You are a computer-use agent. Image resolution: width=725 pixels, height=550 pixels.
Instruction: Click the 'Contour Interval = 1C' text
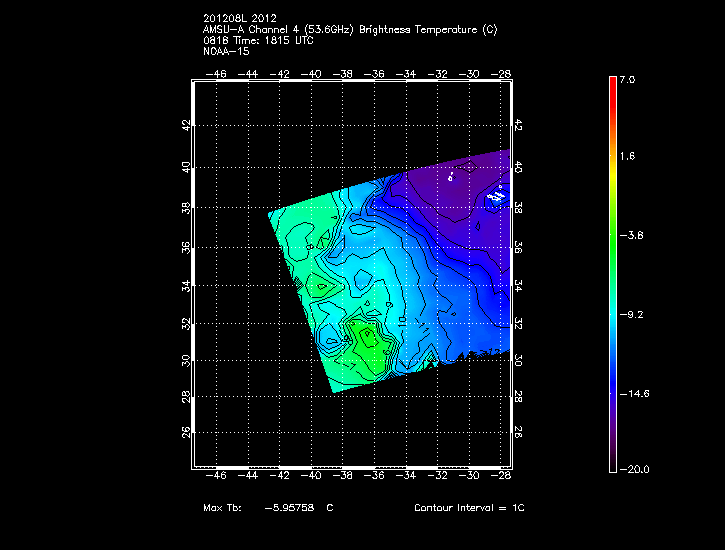pyautogui.click(x=469, y=508)
